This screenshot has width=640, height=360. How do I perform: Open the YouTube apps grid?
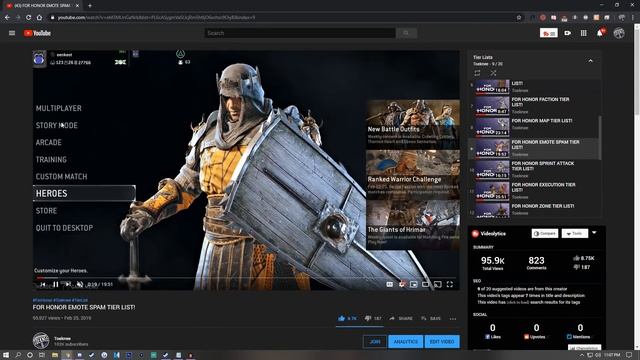(x=584, y=33)
